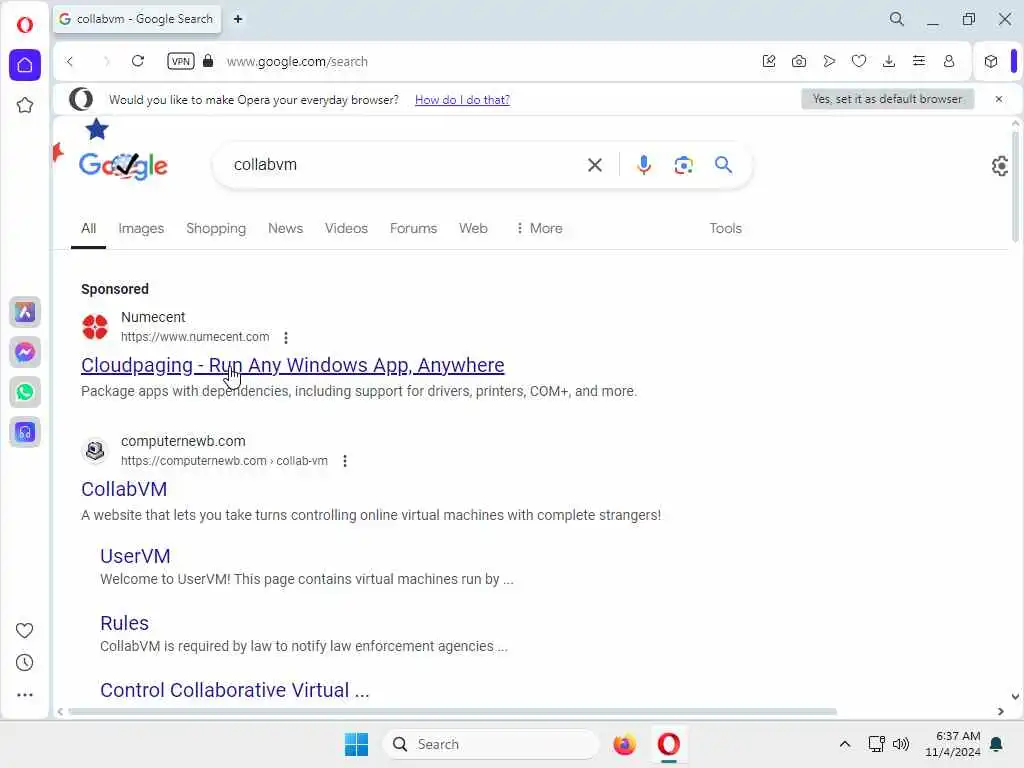Take a snapshot with camera icon
This screenshot has width=1024, height=768.
(799, 61)
